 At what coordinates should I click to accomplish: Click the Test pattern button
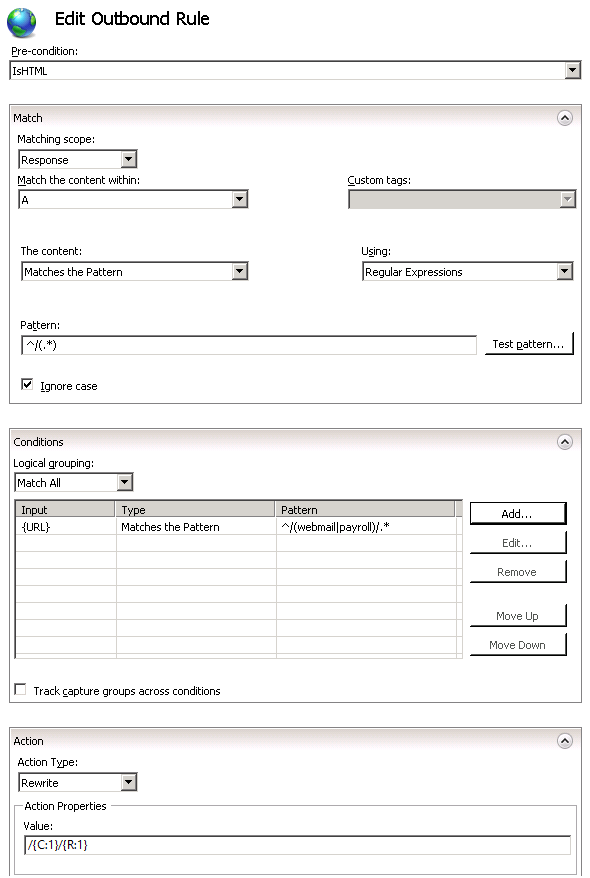pos(531,343)
